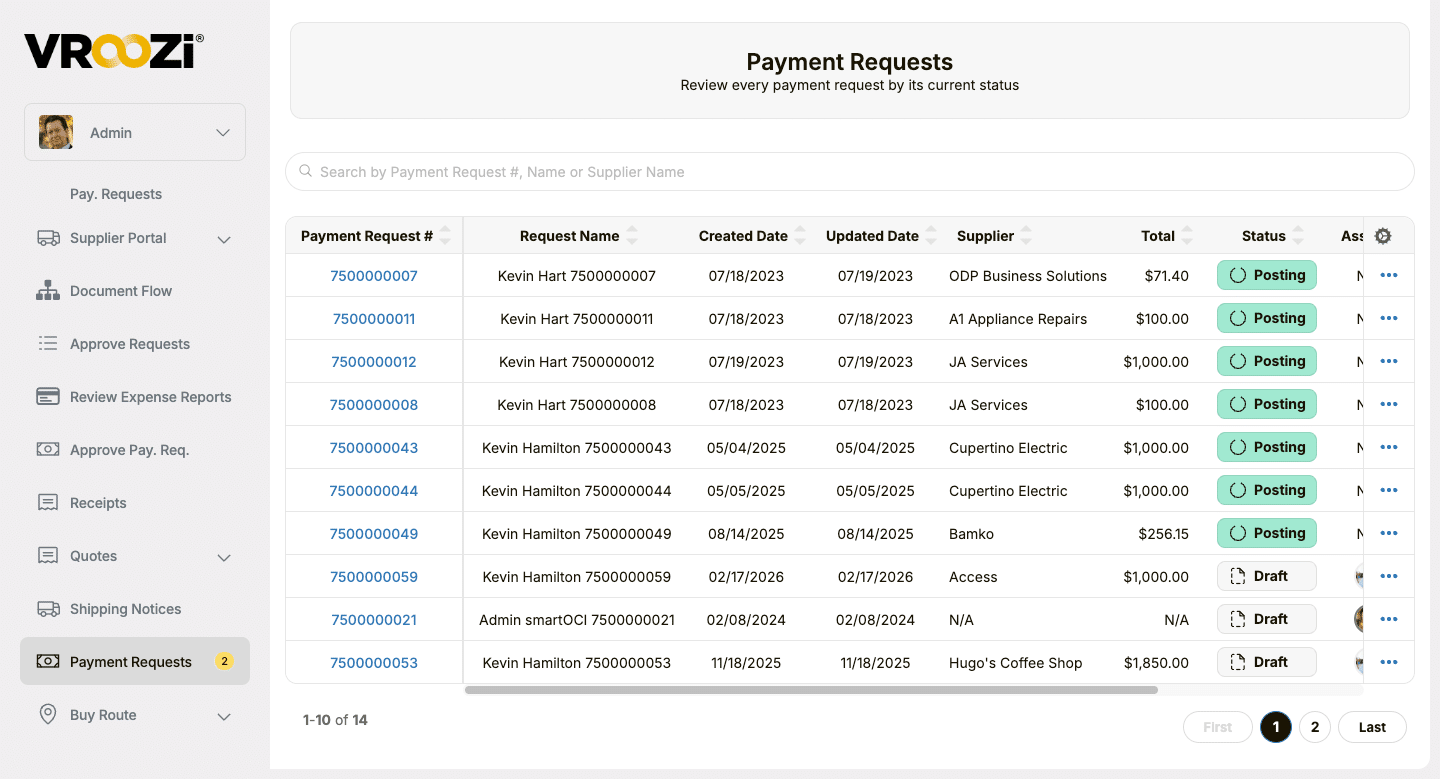
Task: Open Pay. Requests sidebar item
Action: [116, 194]
